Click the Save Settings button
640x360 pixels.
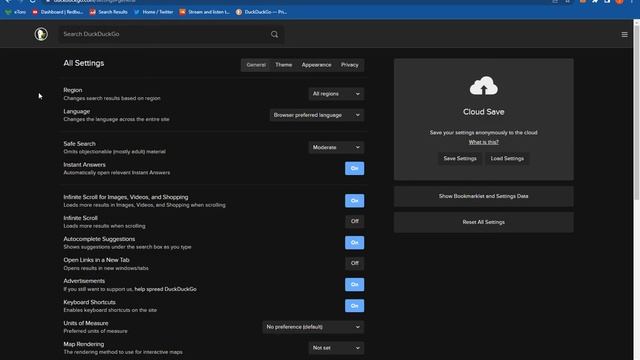tap(460, 158)
